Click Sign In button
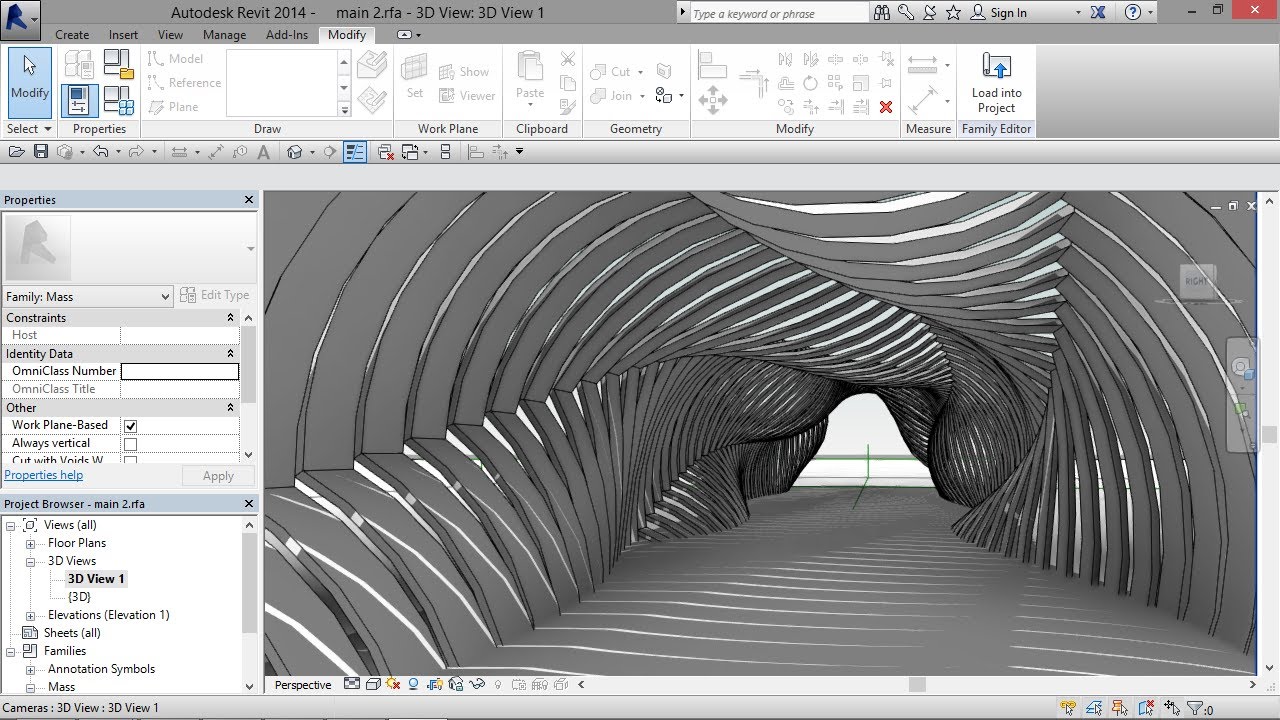The height and width of the screenshot is (720, 1280). coord(1008,13)
